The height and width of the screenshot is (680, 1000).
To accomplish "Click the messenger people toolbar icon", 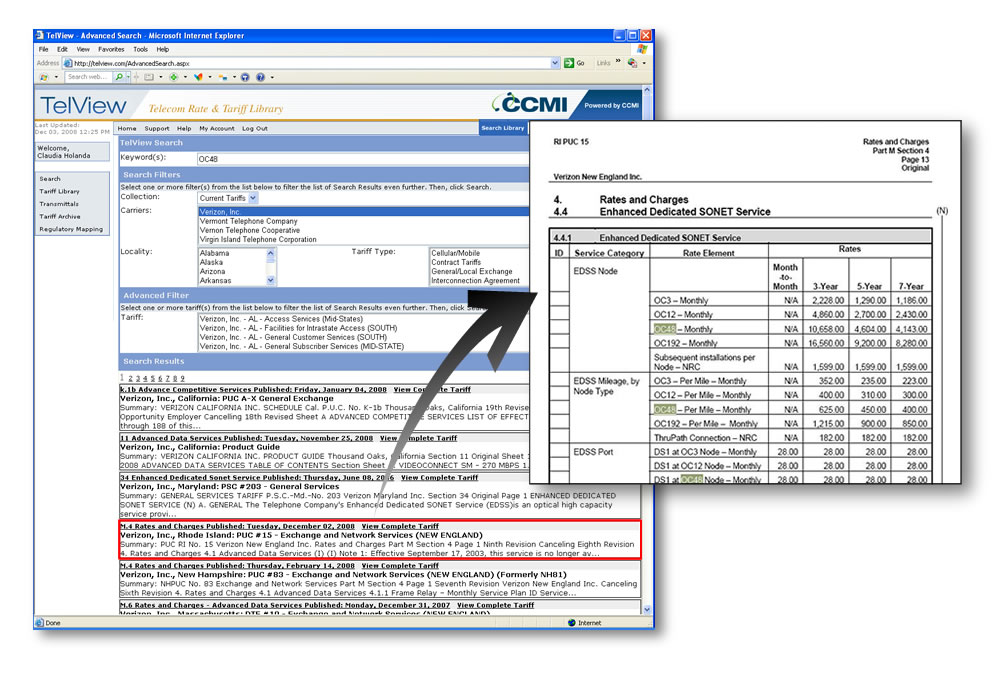I will click(223, 77).
